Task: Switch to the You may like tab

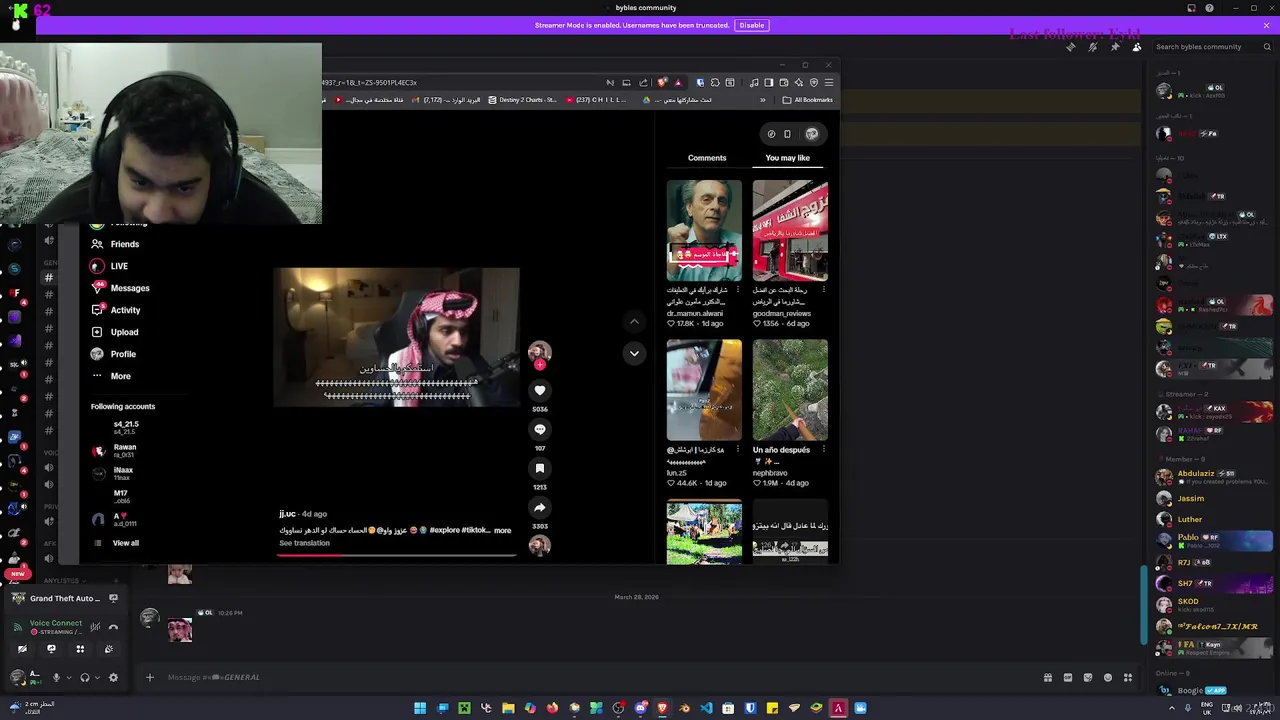Action: pyautogui.click(x=788, y=158)
